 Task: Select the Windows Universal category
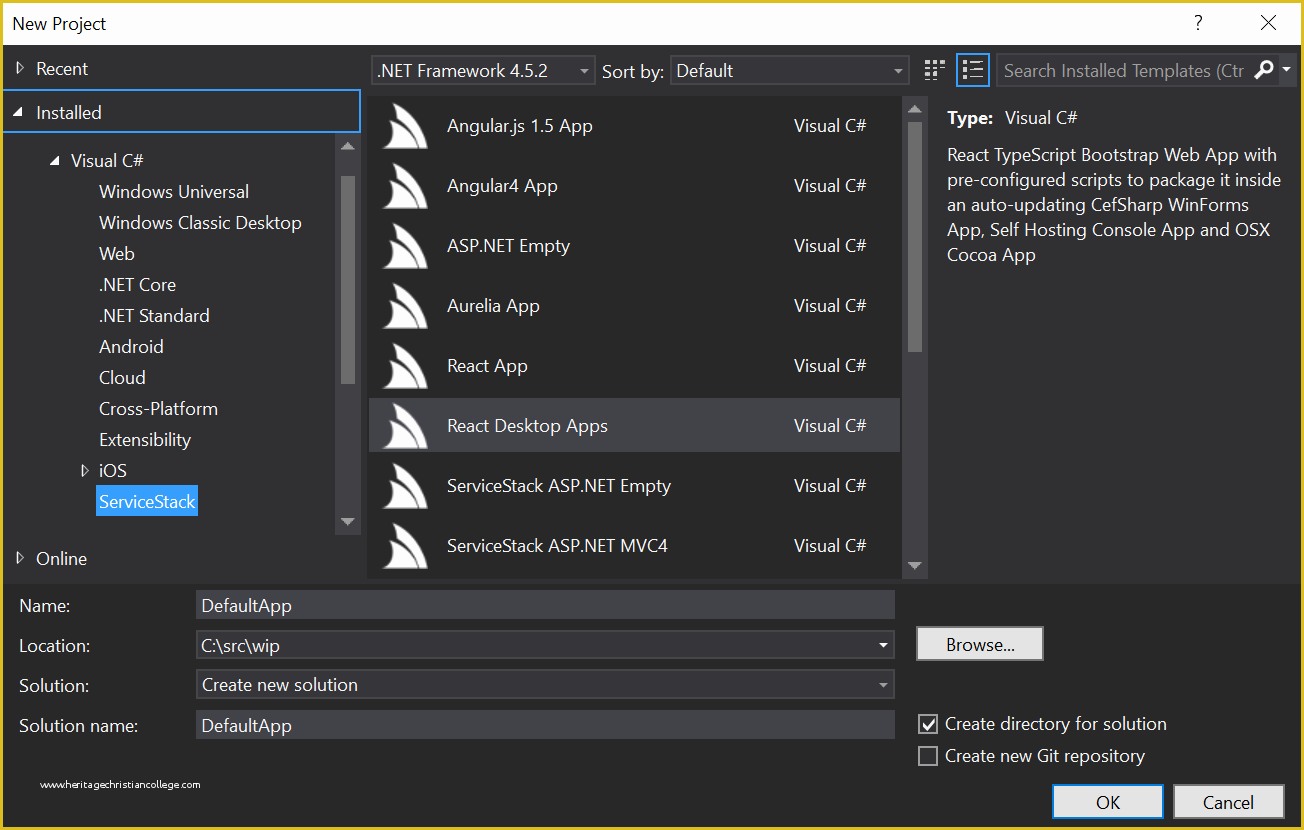(174, 191)
